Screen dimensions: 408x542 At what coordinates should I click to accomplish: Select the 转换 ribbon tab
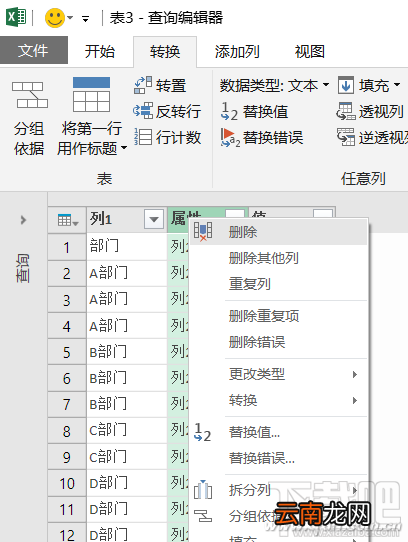165,52
